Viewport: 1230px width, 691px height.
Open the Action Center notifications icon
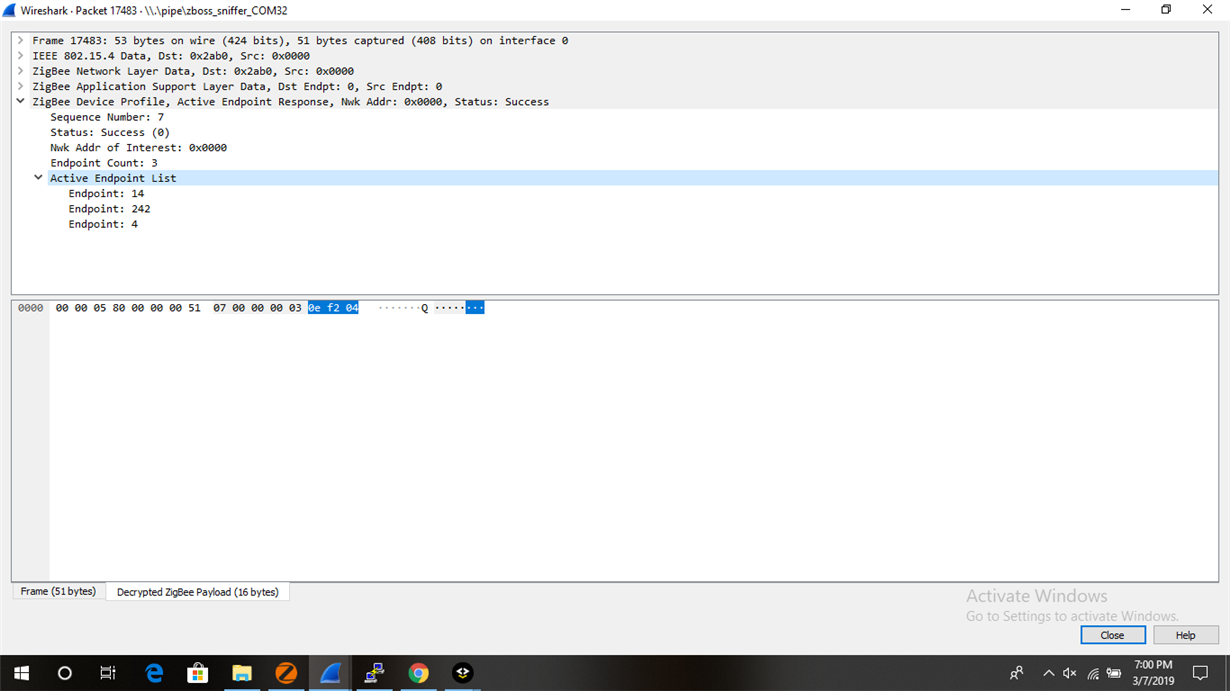1201,673
